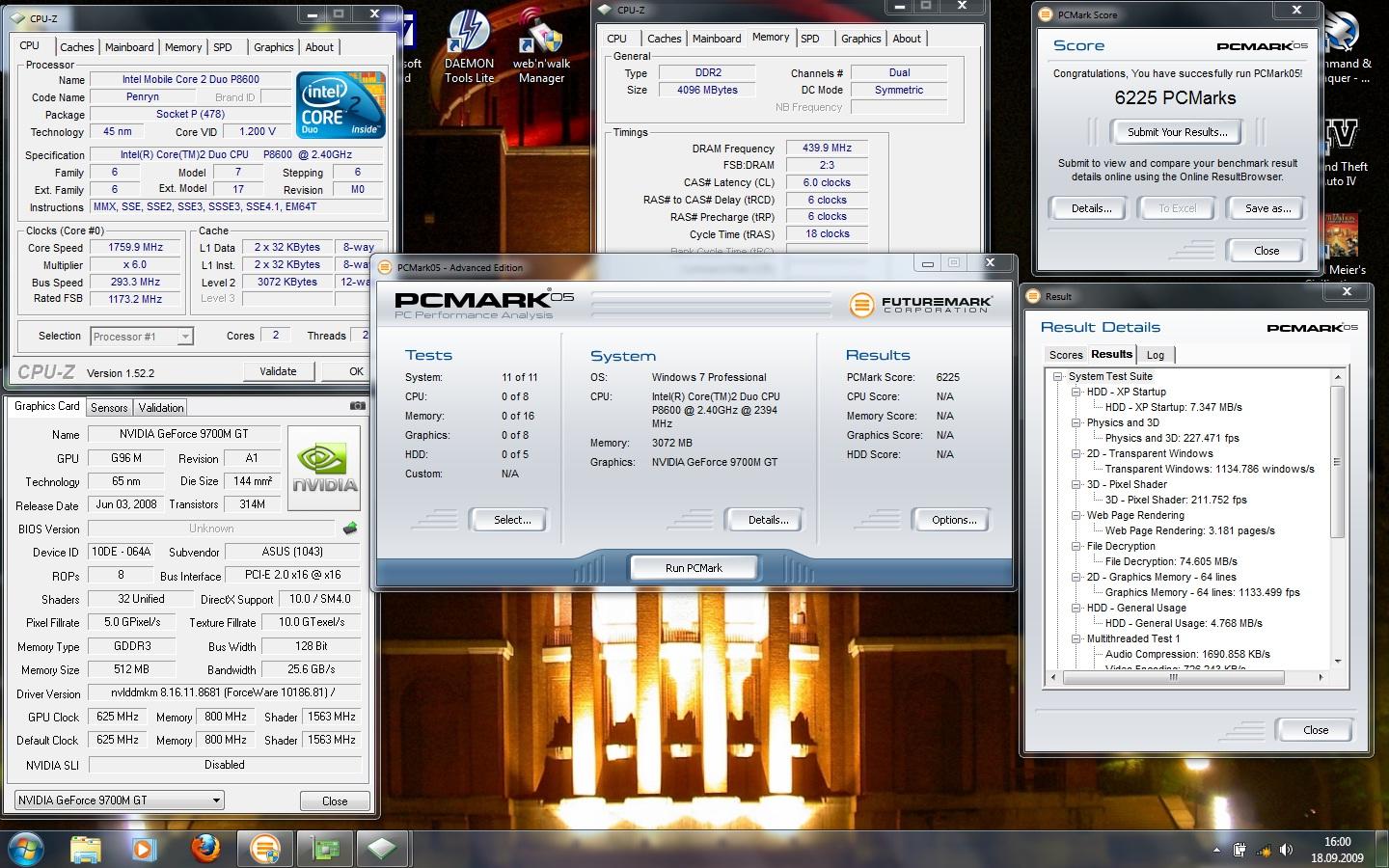1389x868 pixels.
Task: Collapse the File Decryption node
Action: 1076,546
